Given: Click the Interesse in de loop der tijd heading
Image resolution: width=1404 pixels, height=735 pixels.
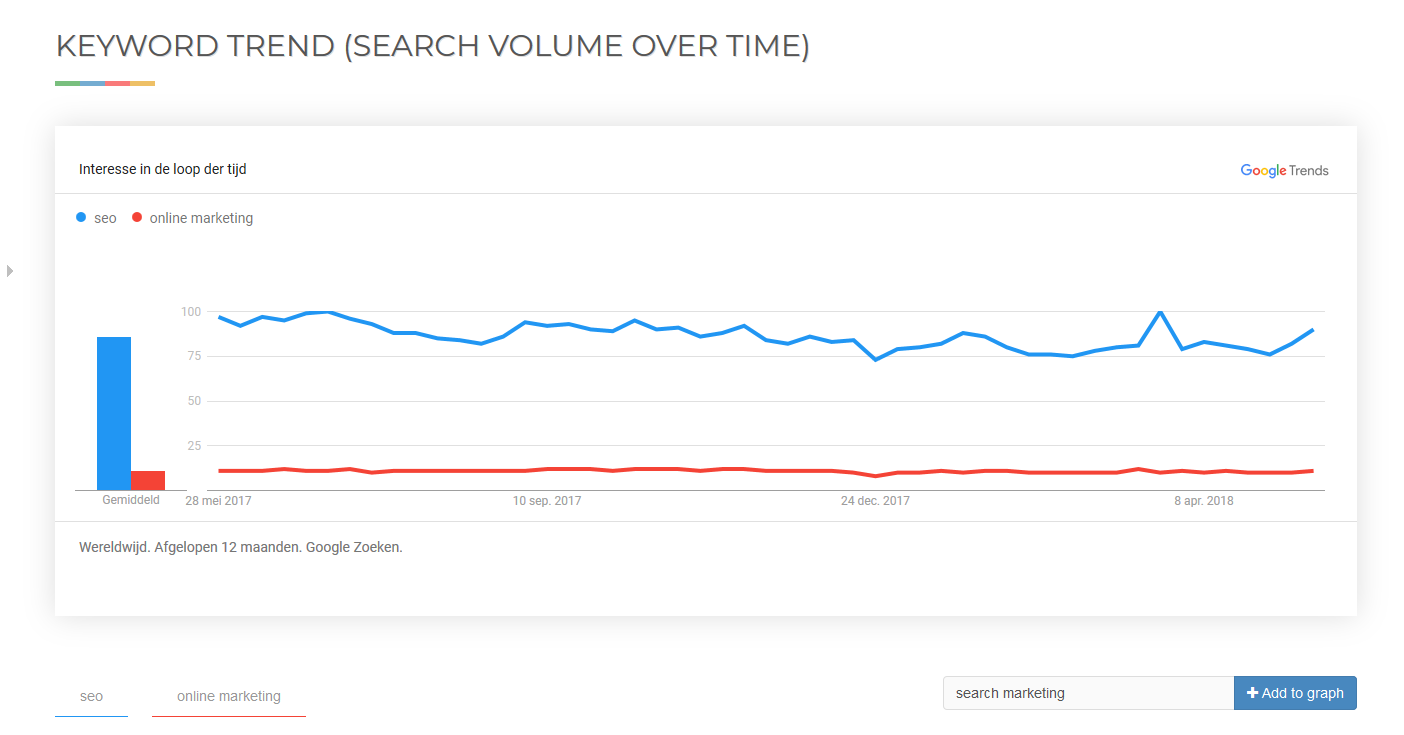Looking at the screenshot, I should coord(162,169).
